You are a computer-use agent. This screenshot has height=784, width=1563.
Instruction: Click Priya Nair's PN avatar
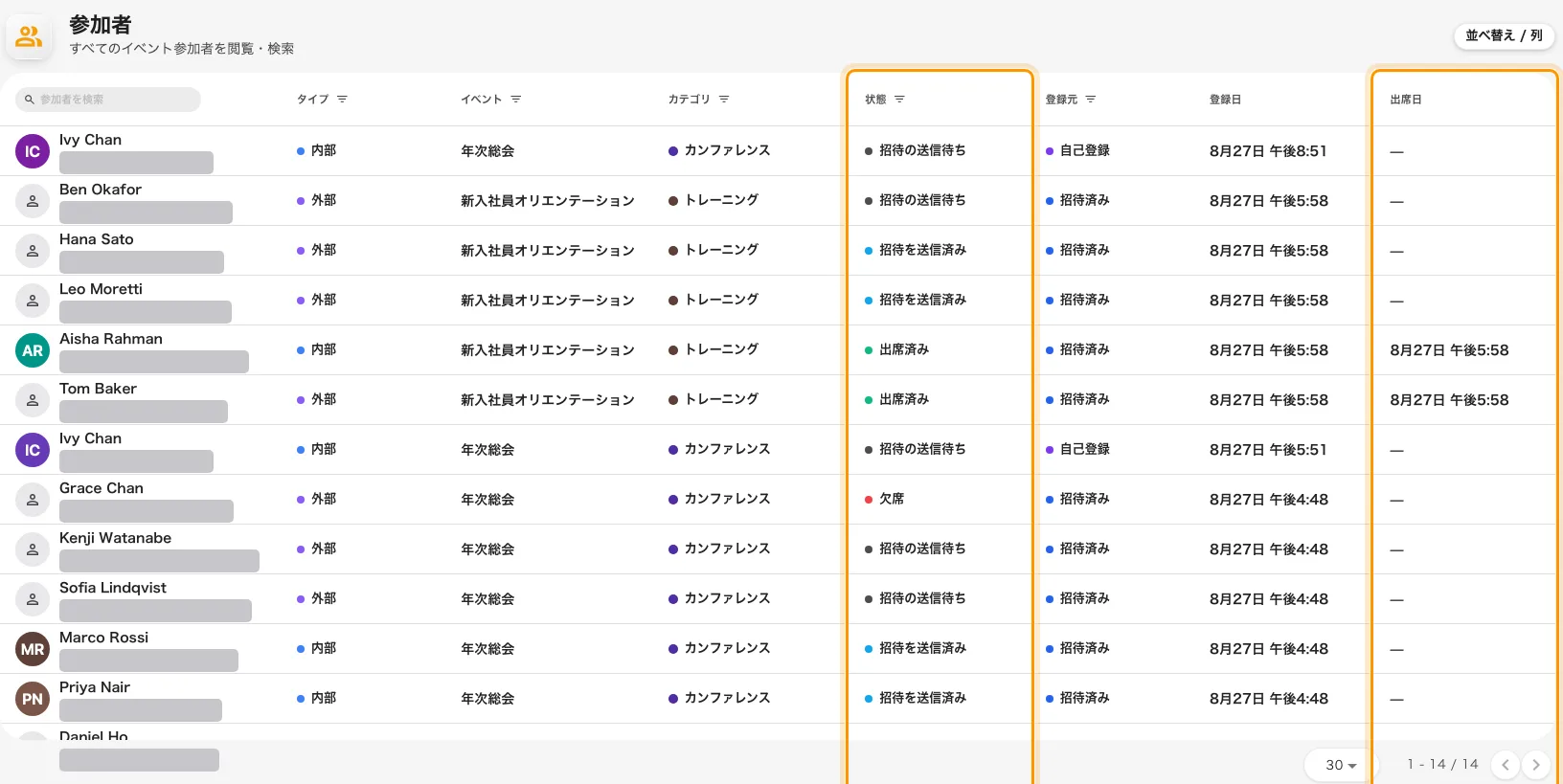[33, 699]
